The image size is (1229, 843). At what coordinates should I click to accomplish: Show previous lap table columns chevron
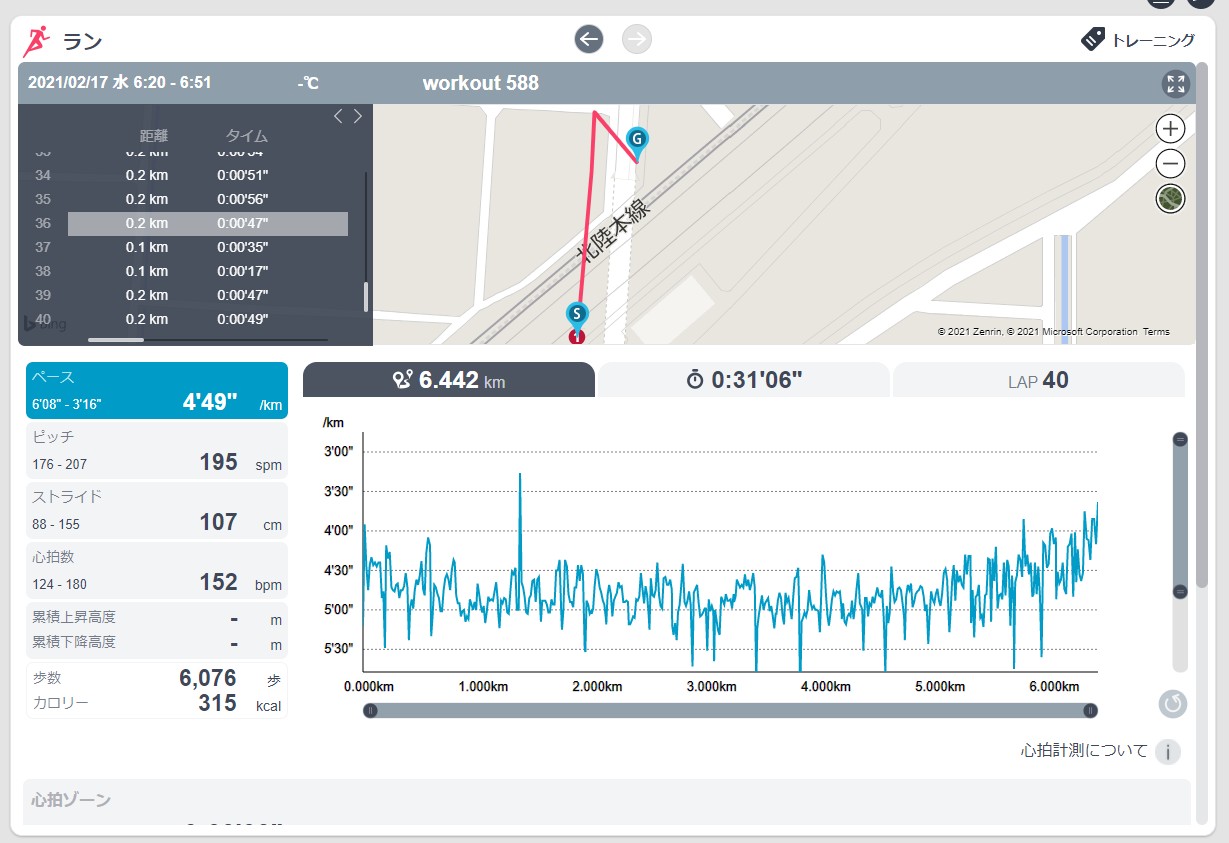coord(338,116)
